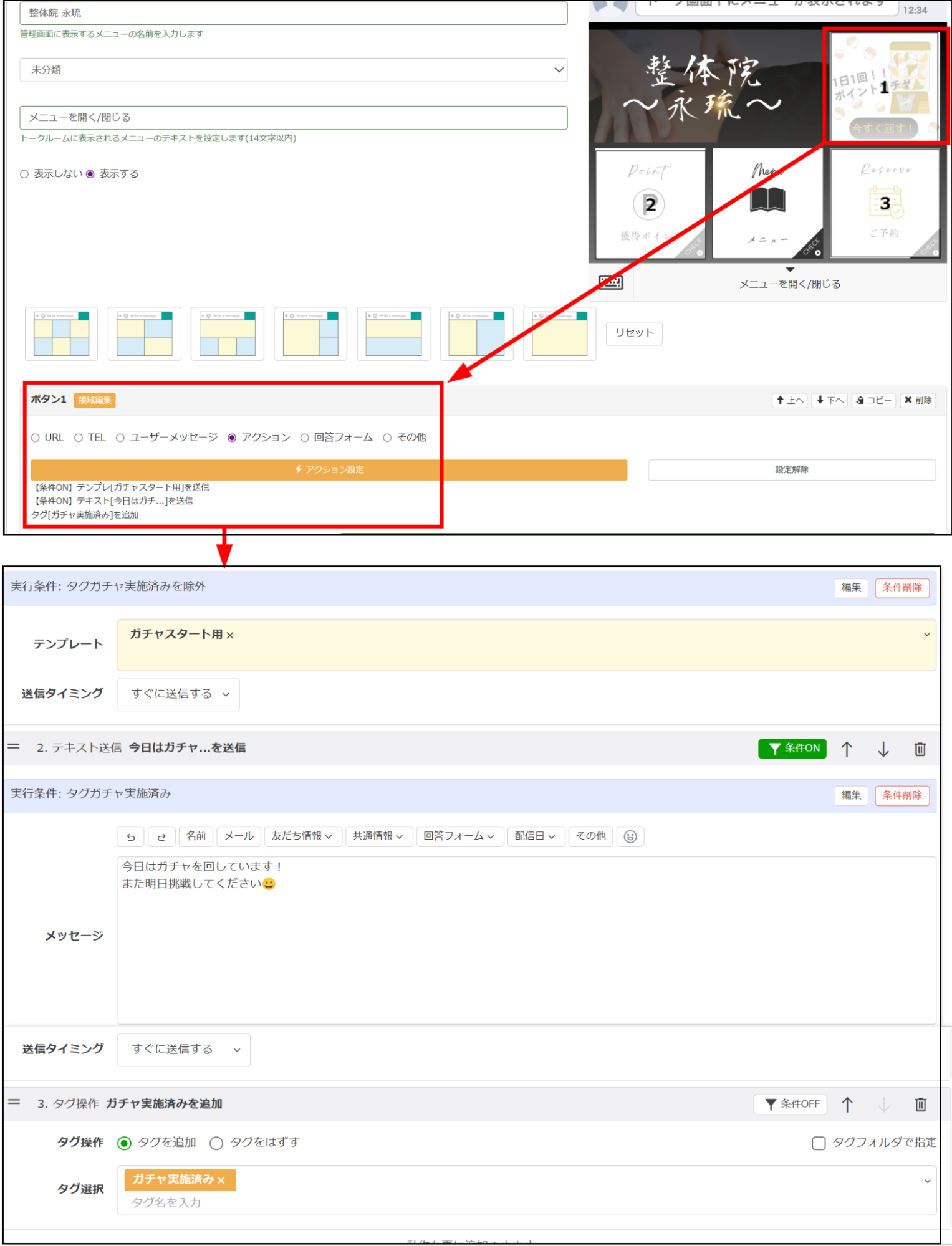952x1246 pixels.
Task: Click その他 in message toolbar
Action: point(590,836)
